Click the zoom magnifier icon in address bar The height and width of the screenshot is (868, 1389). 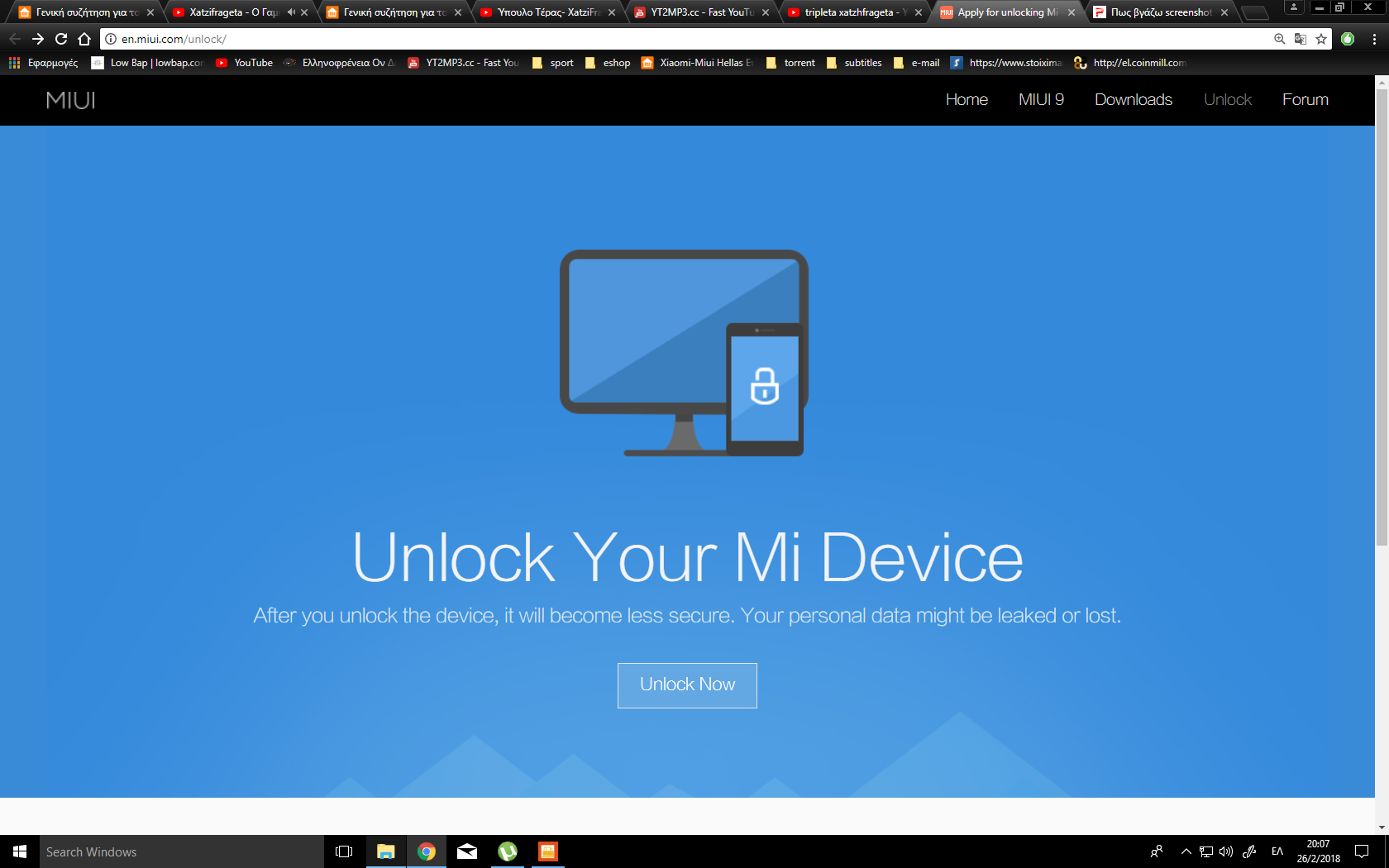(1280, 39)
